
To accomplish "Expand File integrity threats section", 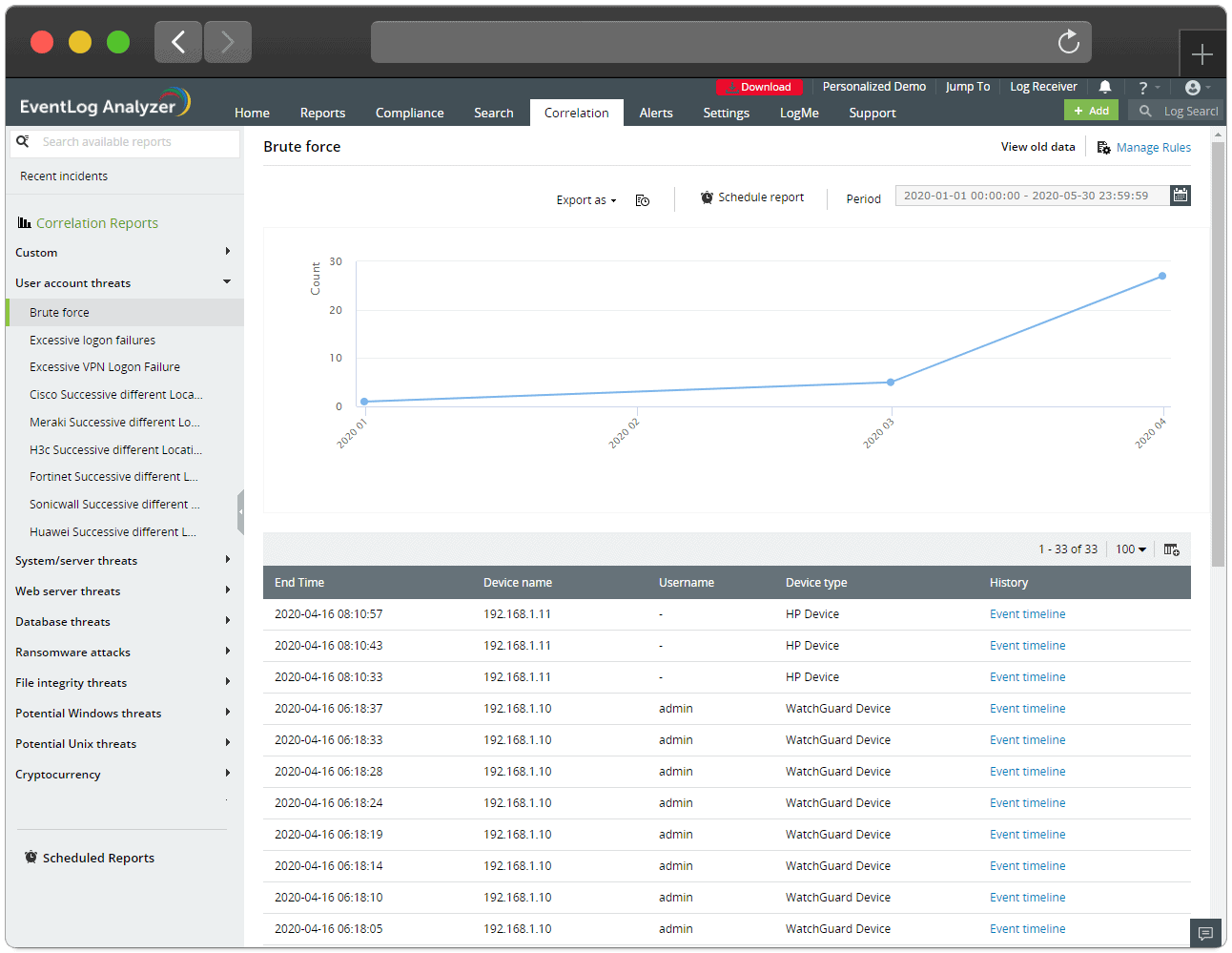I will point(228,681).
